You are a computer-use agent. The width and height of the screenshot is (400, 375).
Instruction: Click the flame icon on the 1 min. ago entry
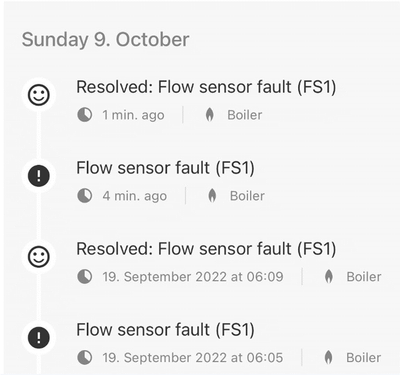[x=209, y=115]
